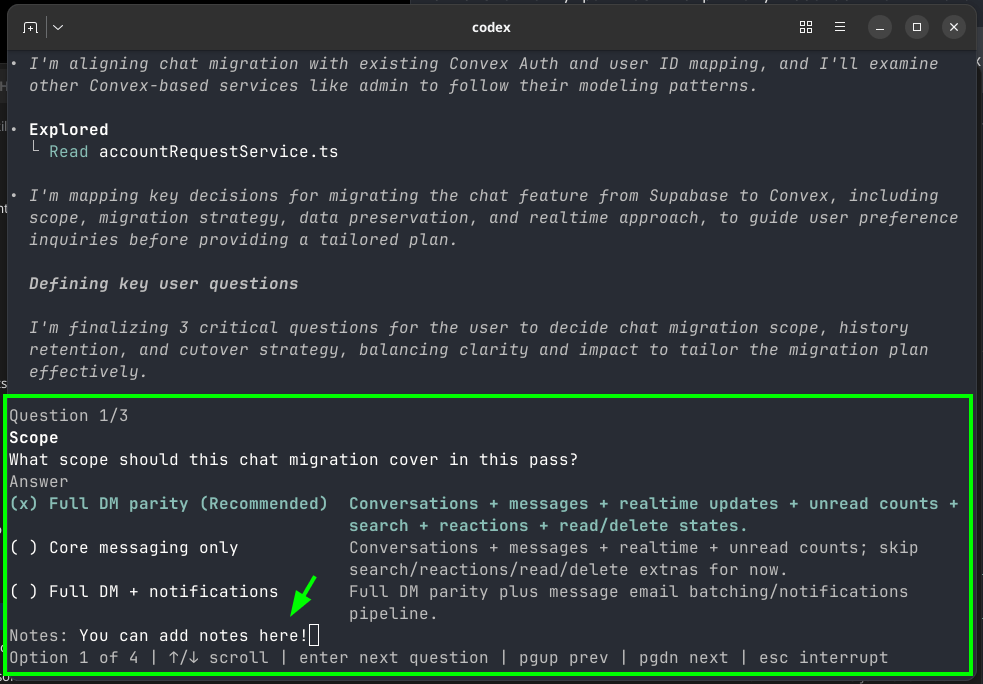Click the accountRequestService.ts file name

pyautogui.click(x=218, y=152)
